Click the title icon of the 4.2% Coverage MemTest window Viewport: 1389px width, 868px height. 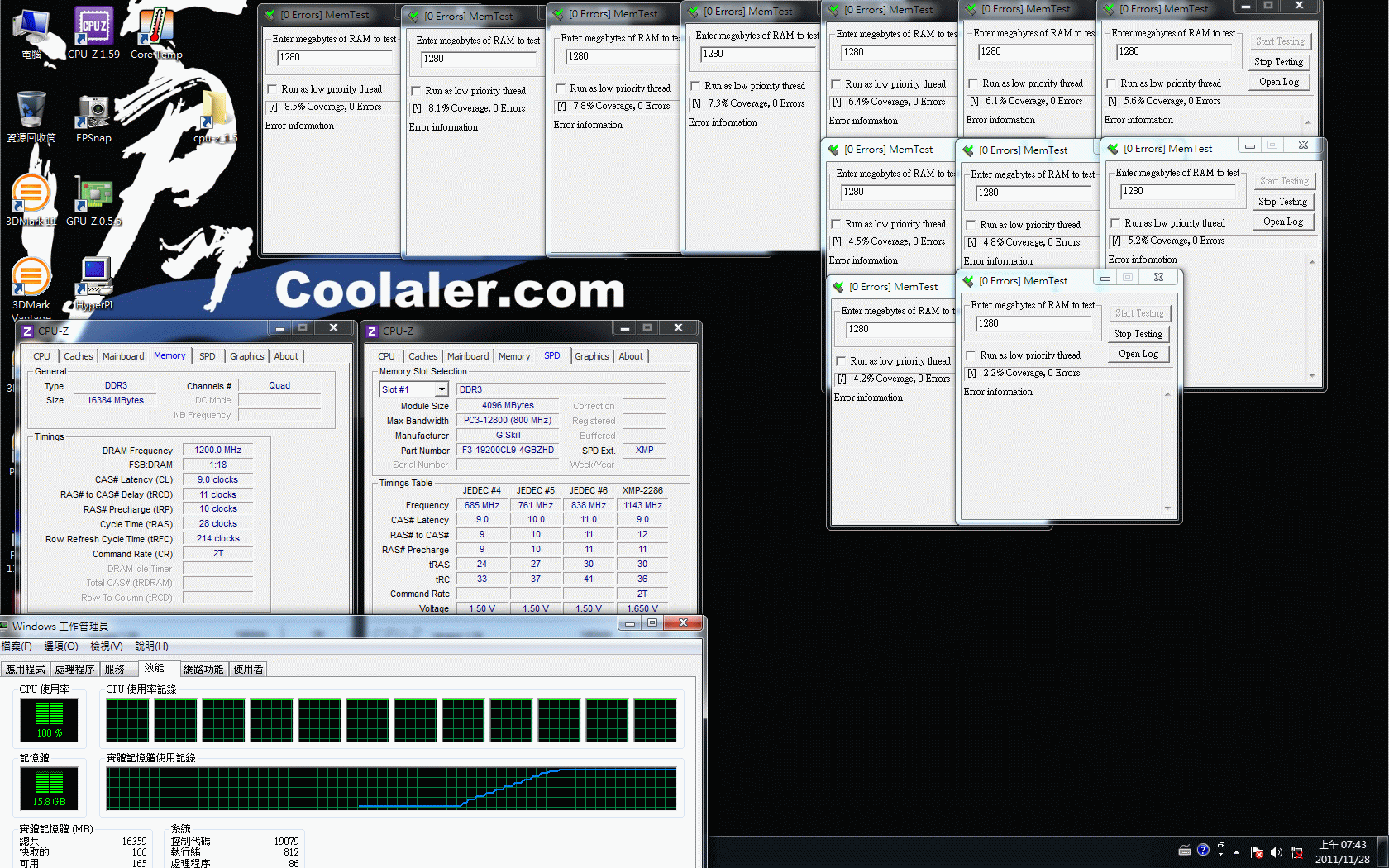pos(838,287)
